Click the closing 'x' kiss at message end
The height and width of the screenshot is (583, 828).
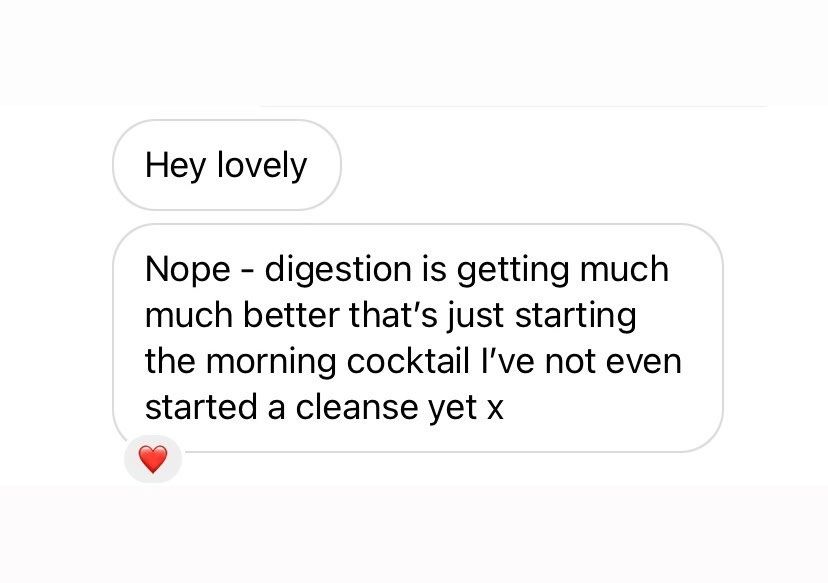coord(495,409)
